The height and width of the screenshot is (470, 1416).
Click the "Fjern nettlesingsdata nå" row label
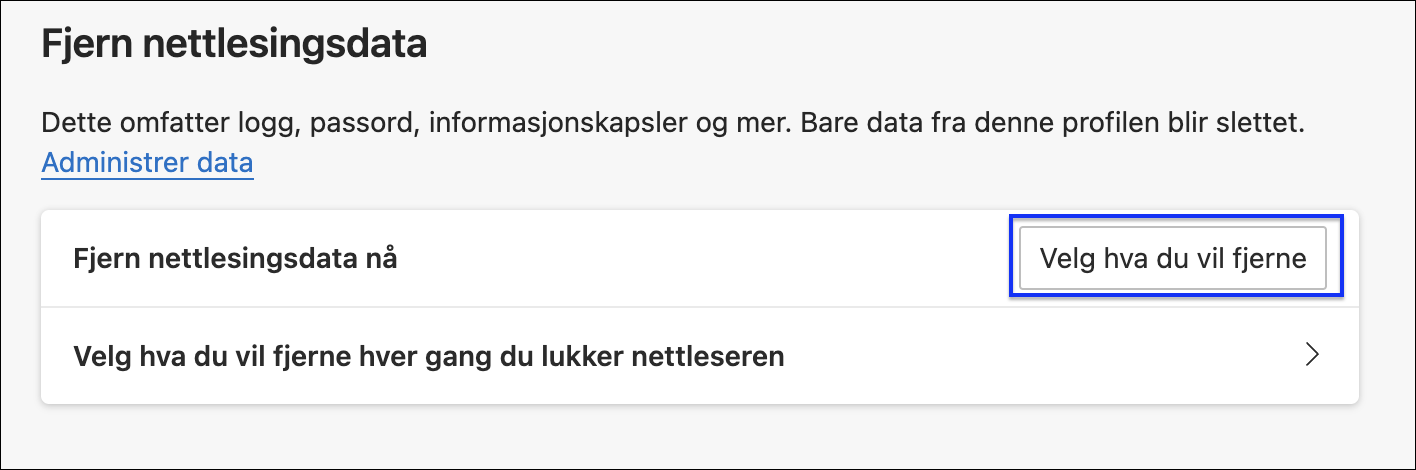236,259
